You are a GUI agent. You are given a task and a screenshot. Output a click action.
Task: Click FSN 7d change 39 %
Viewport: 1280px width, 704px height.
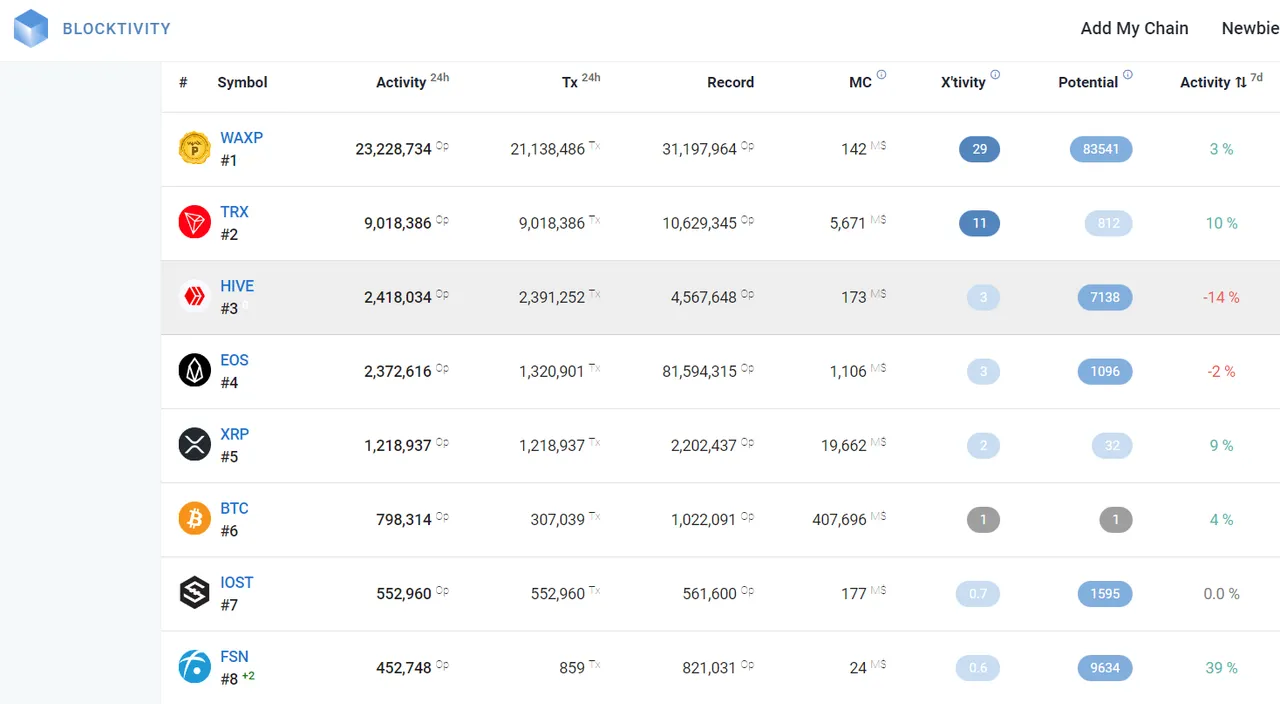(x=1221, y=667)
